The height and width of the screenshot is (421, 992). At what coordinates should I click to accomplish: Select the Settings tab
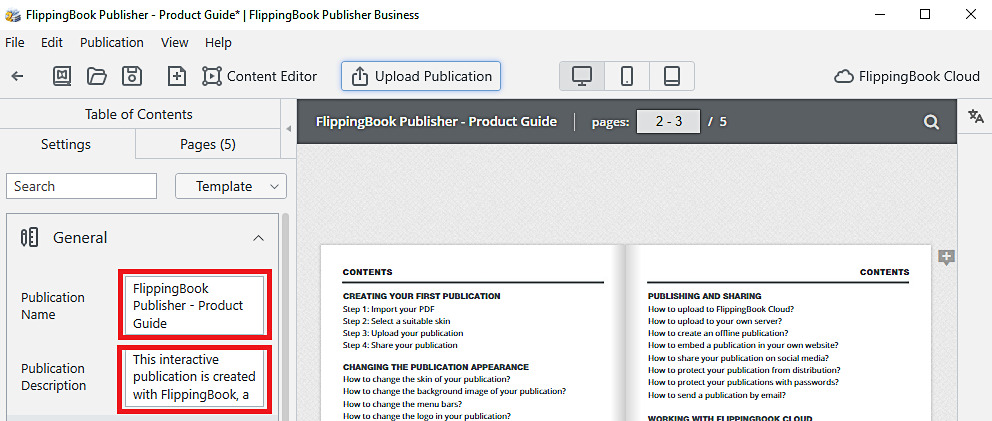tap(66, 144)
